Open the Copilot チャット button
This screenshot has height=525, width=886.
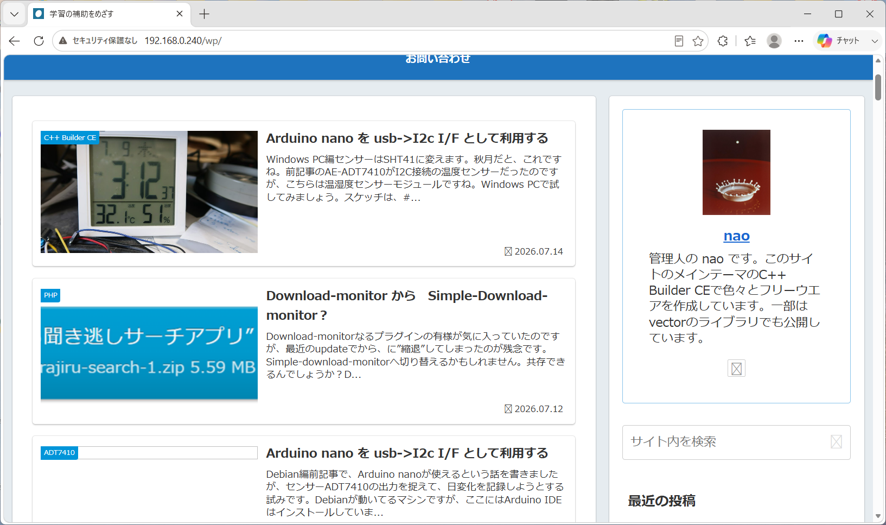pyautogui.click(x=838, y=41)
